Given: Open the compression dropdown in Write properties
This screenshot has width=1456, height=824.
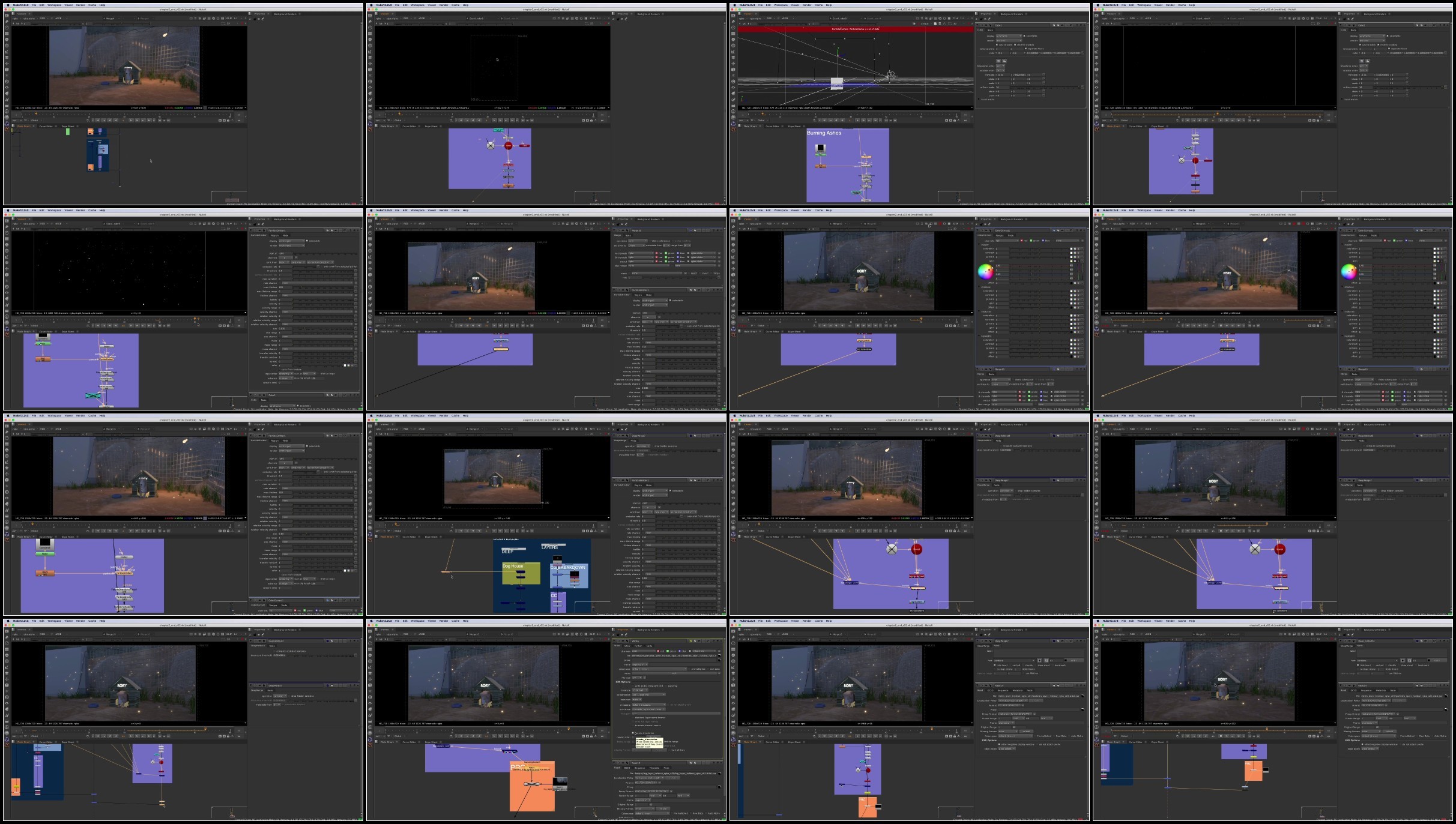Looking at the screenshot, I should (649, 694).
